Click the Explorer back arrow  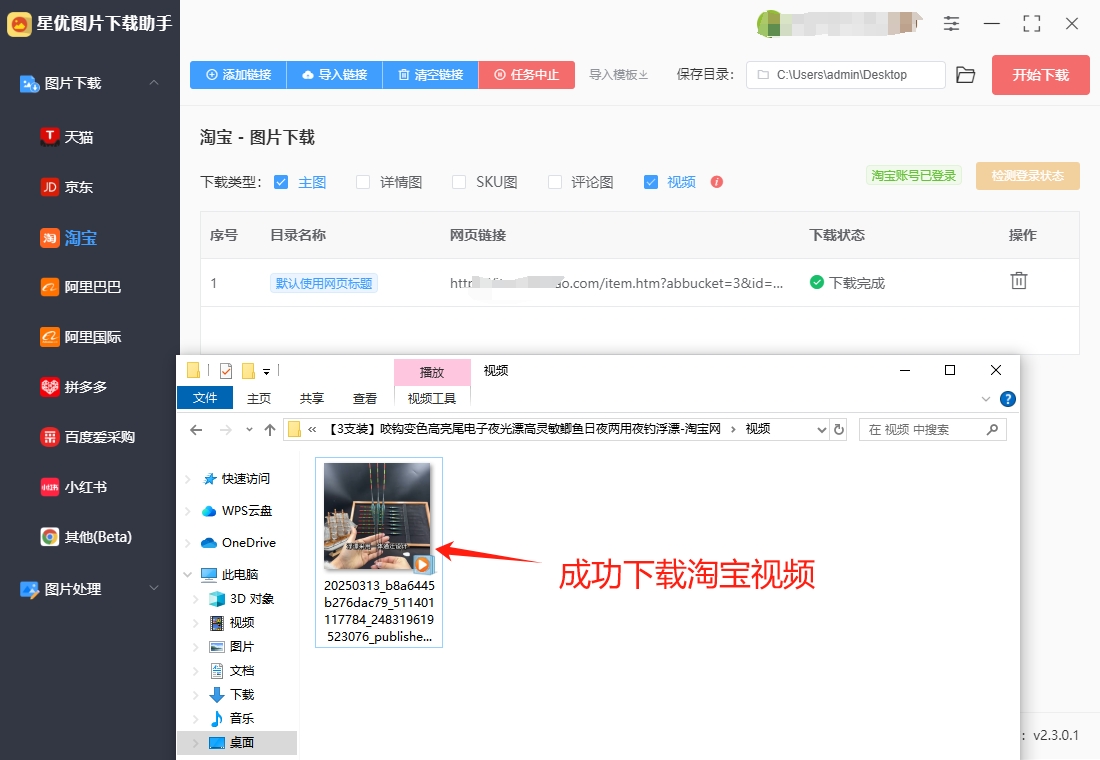[196, 430]
